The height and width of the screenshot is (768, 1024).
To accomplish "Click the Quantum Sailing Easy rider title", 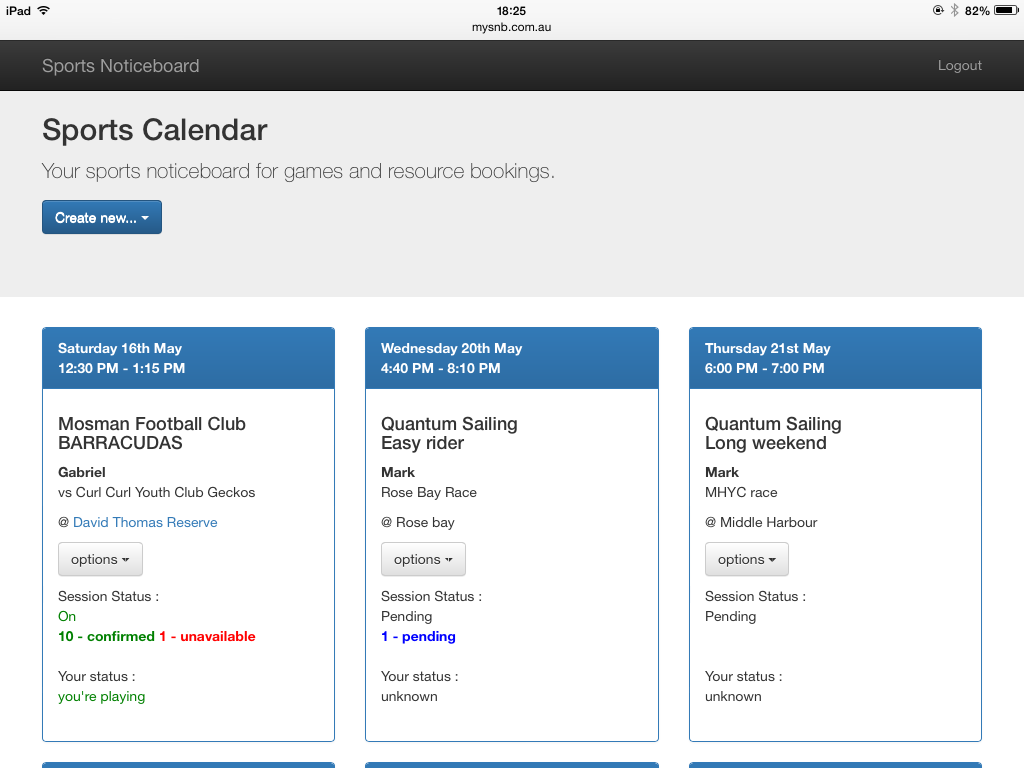I will [x=449, y=434].
